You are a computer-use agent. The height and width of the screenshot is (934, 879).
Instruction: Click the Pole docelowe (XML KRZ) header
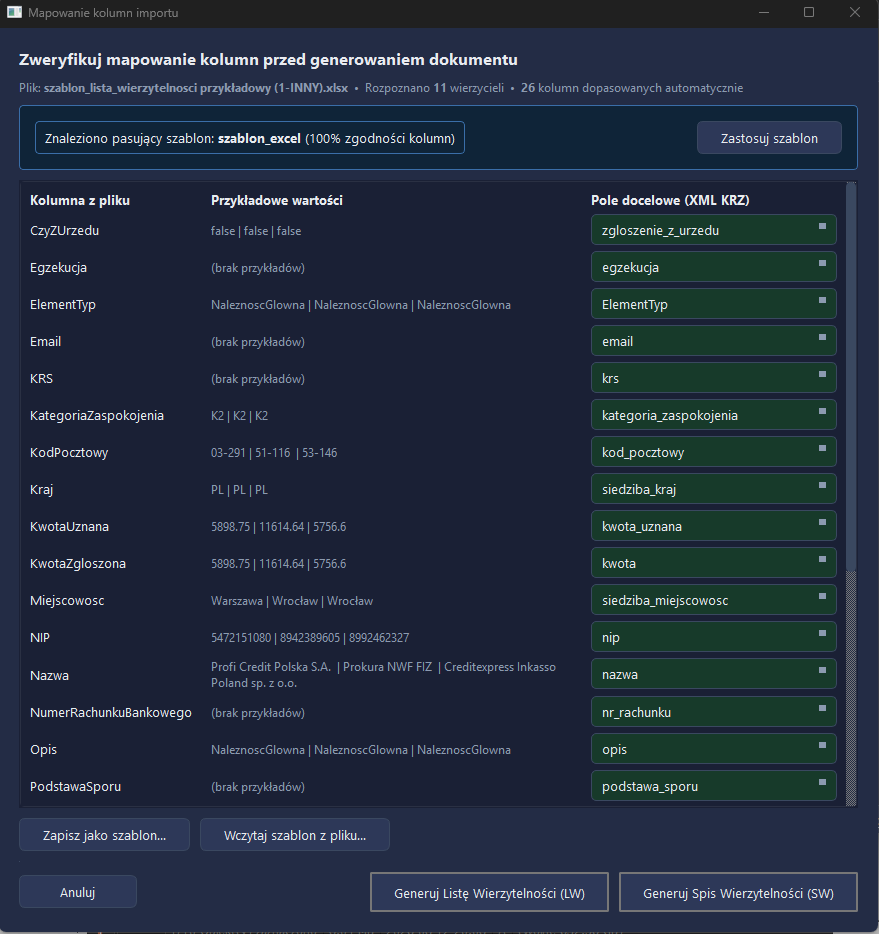point(670,200)
